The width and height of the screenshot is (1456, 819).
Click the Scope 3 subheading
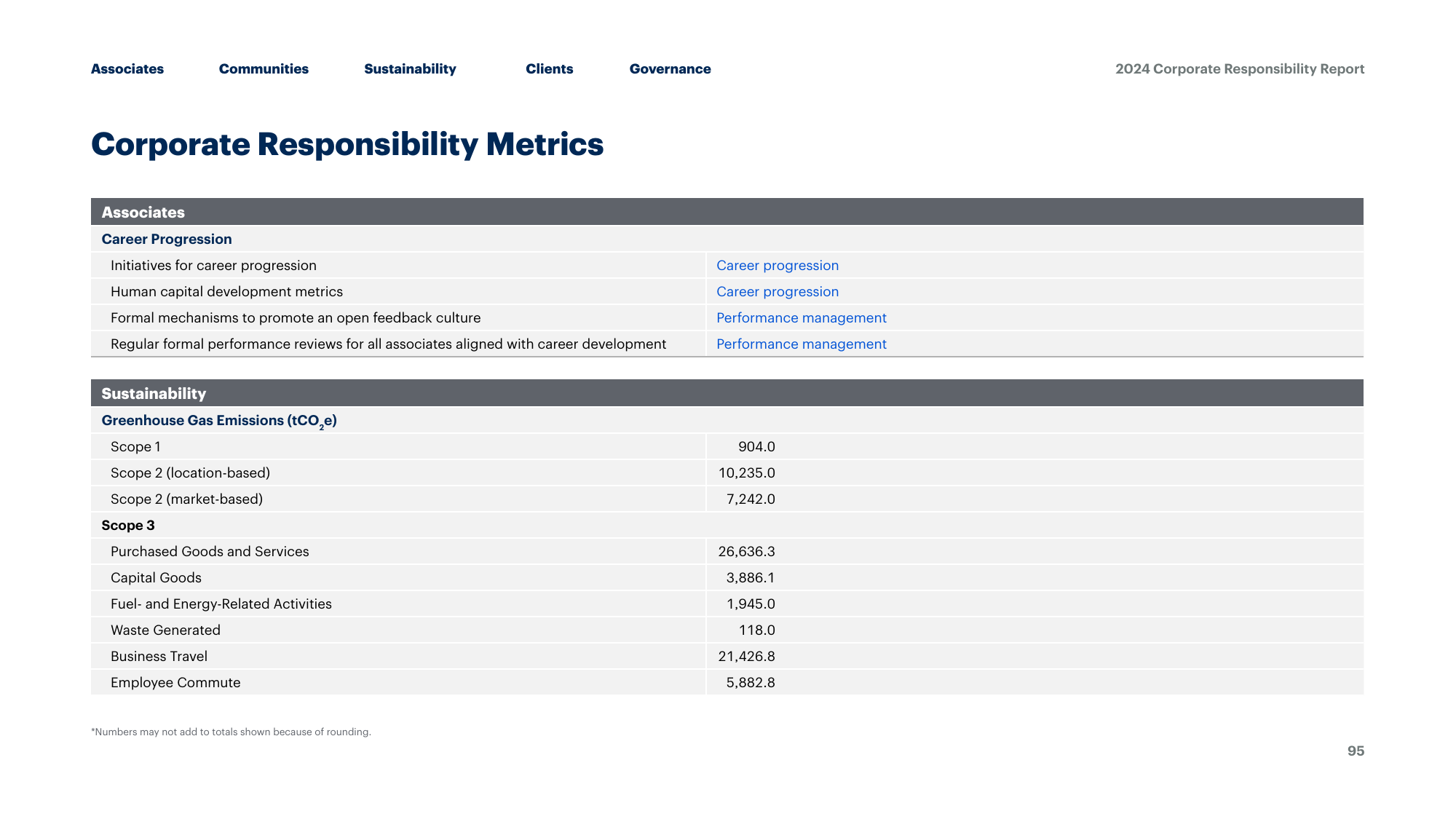(x=128, y=526)
